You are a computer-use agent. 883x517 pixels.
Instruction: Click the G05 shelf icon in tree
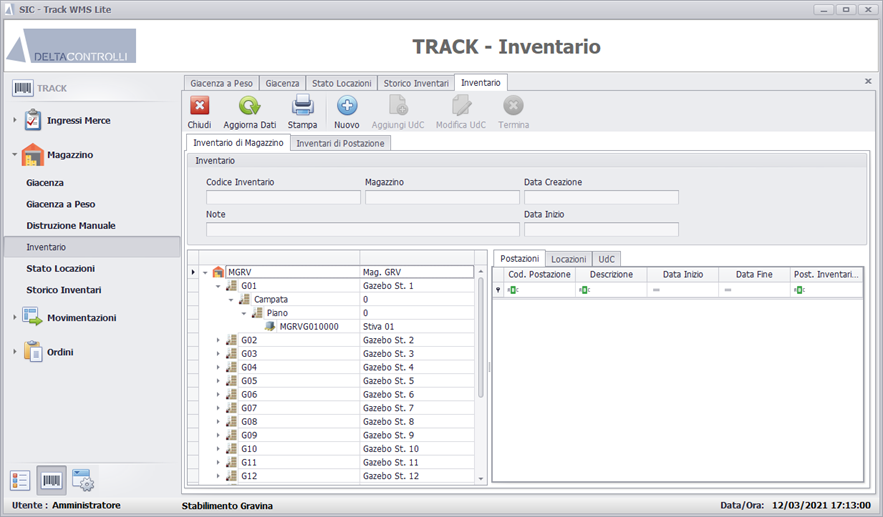[x=231, y=381]
